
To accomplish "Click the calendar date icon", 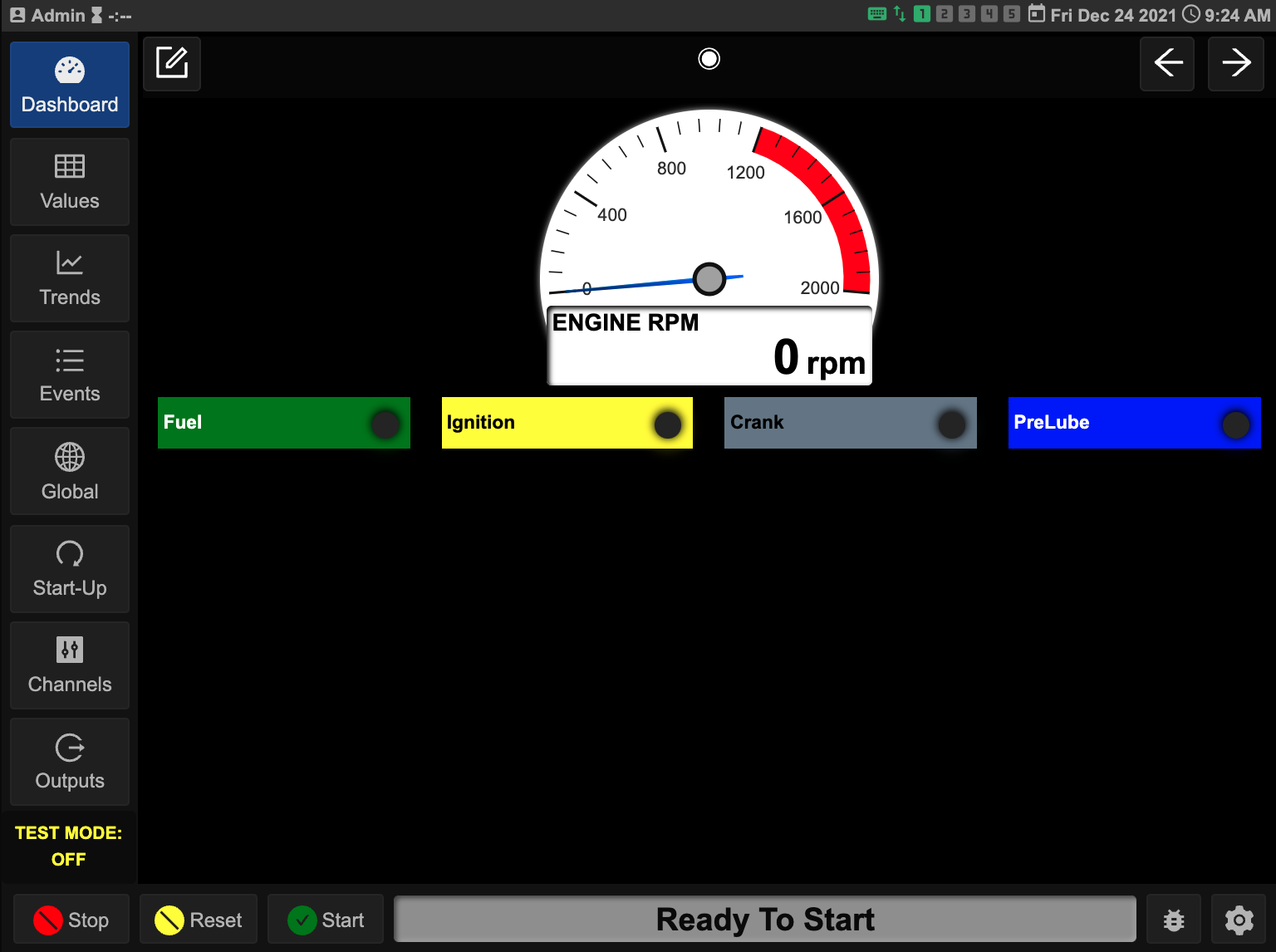I will [1036, 14].
